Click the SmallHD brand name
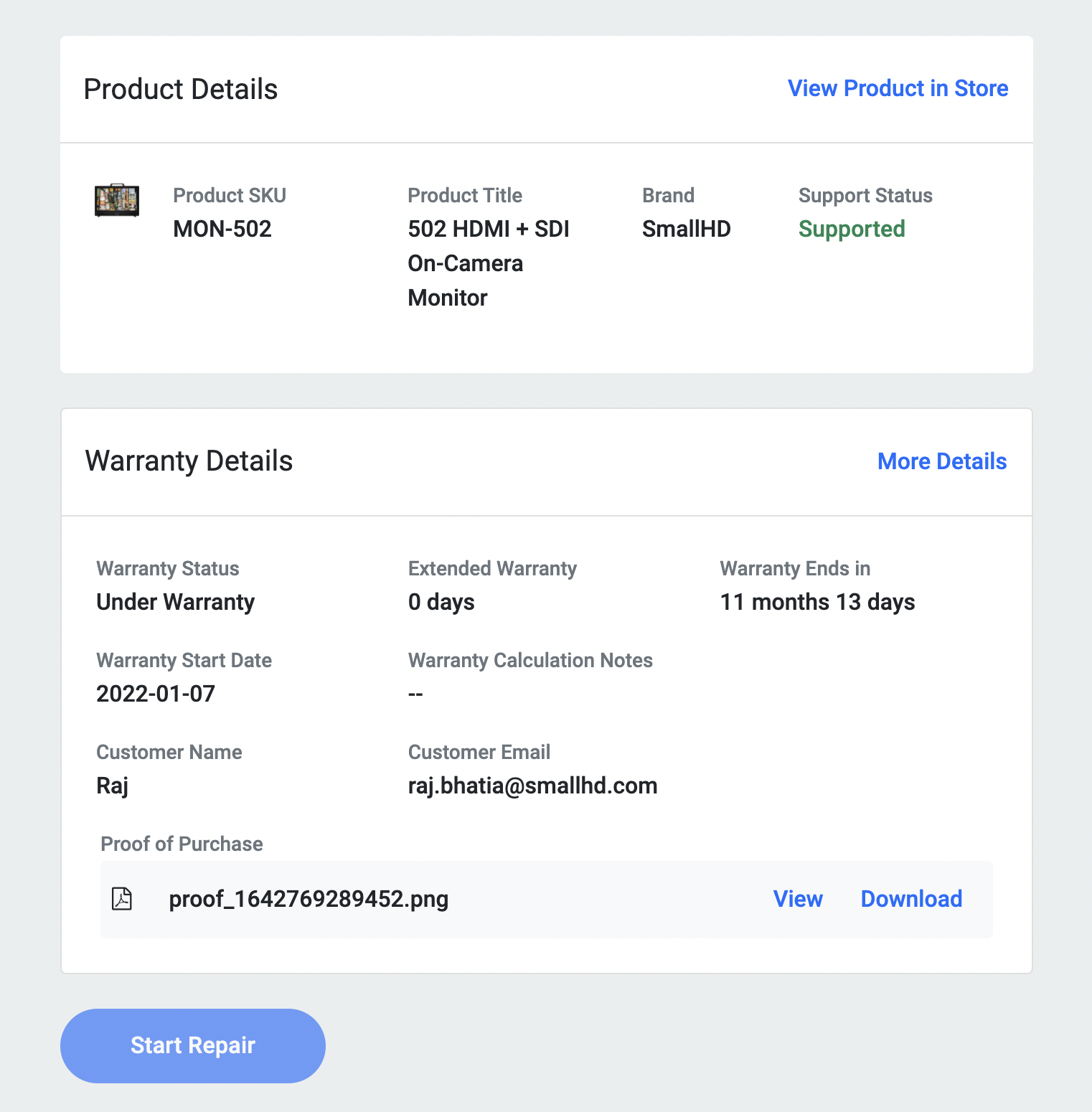 coord(686,229)
